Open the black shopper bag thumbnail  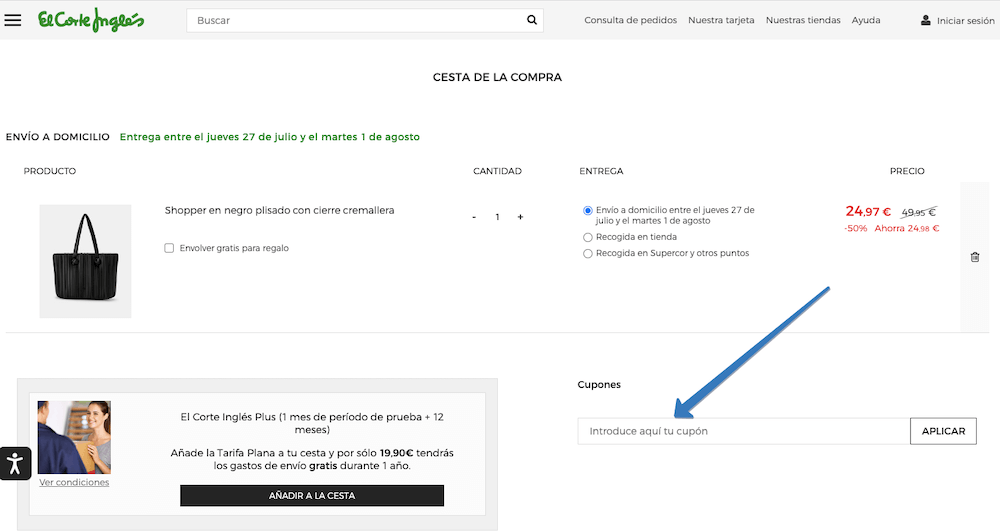coord(85,261)
